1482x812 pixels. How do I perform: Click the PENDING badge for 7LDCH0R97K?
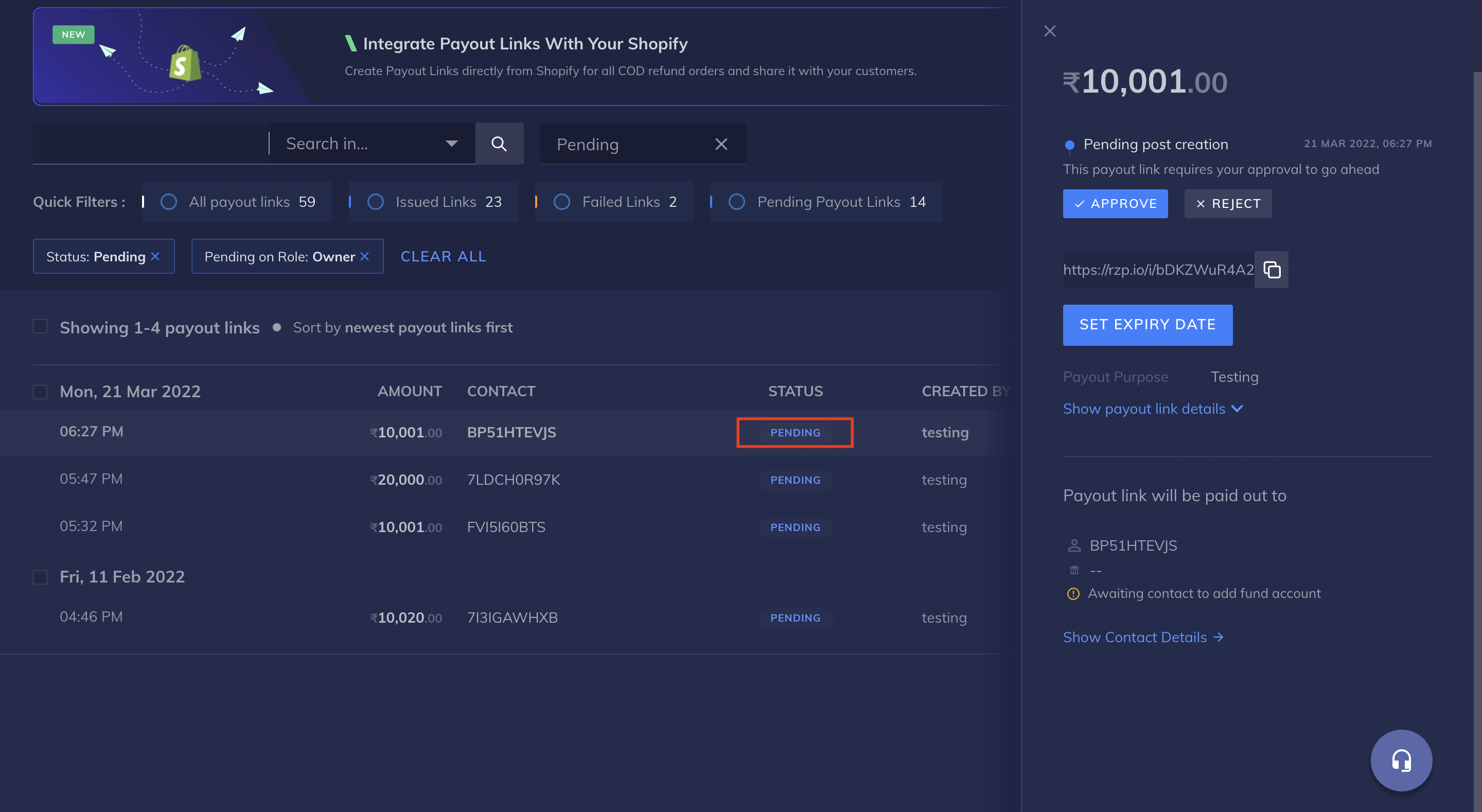(x=795, y=480)
